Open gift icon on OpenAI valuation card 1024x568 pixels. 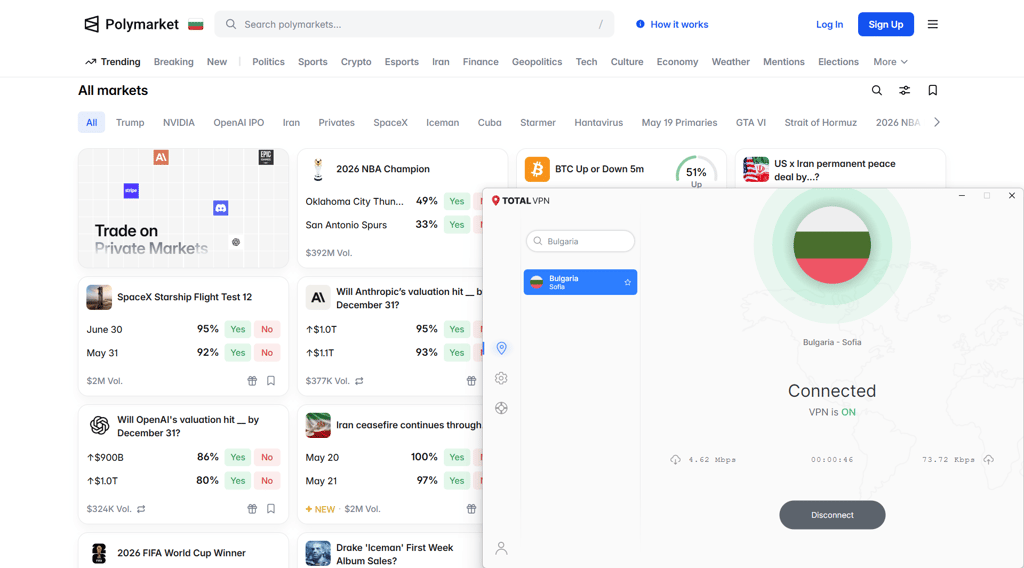[x=252, y=509]
